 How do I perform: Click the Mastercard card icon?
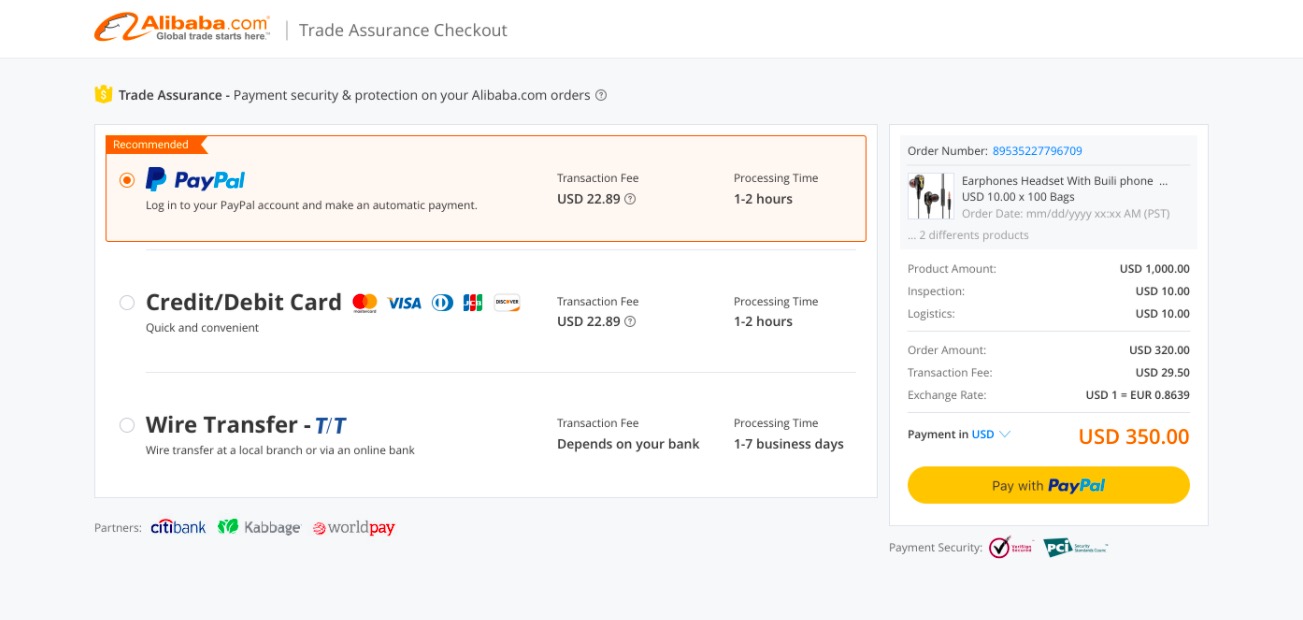[365, 302]
